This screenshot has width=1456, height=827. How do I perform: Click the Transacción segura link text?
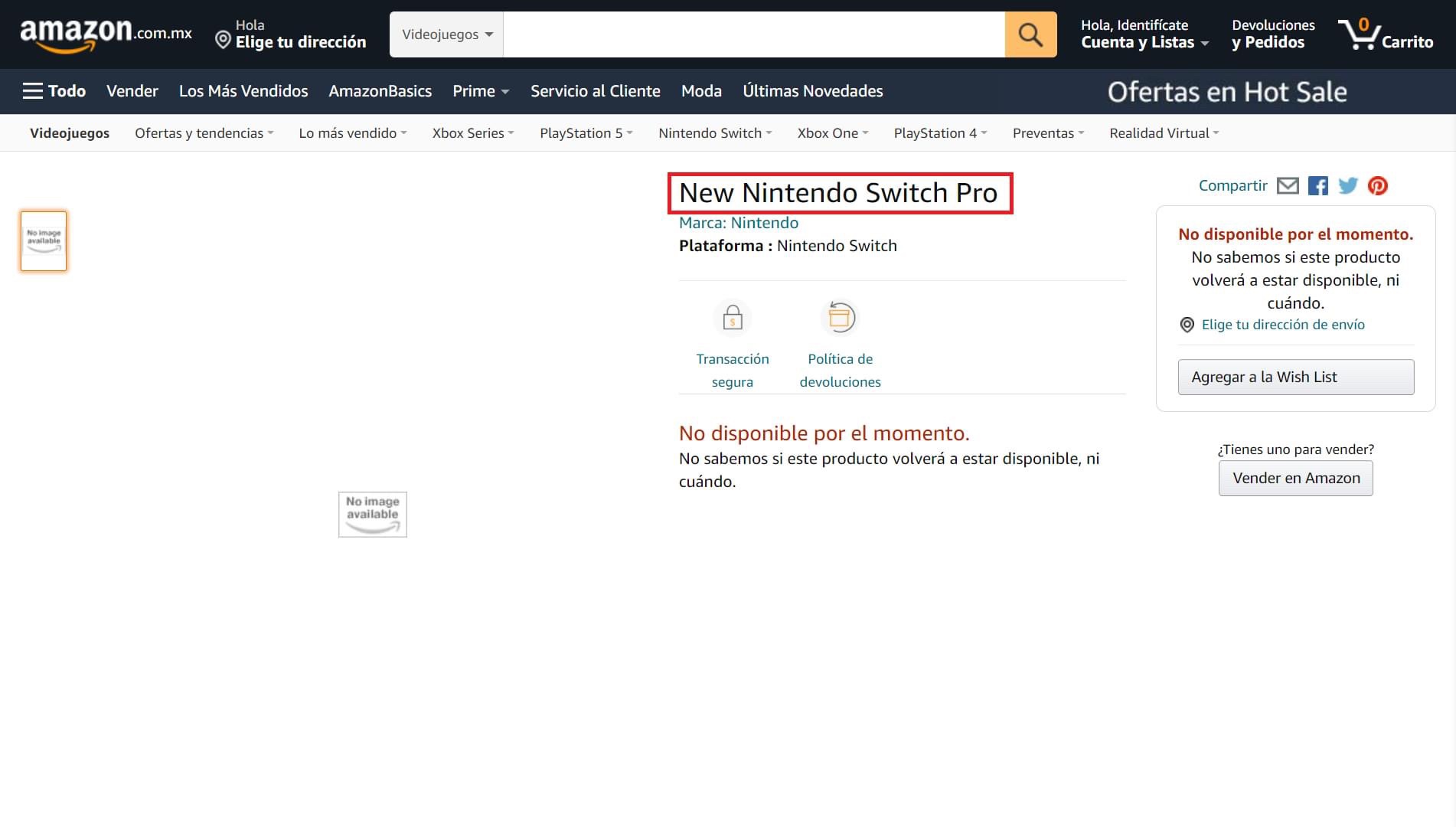tap(733, 371)
